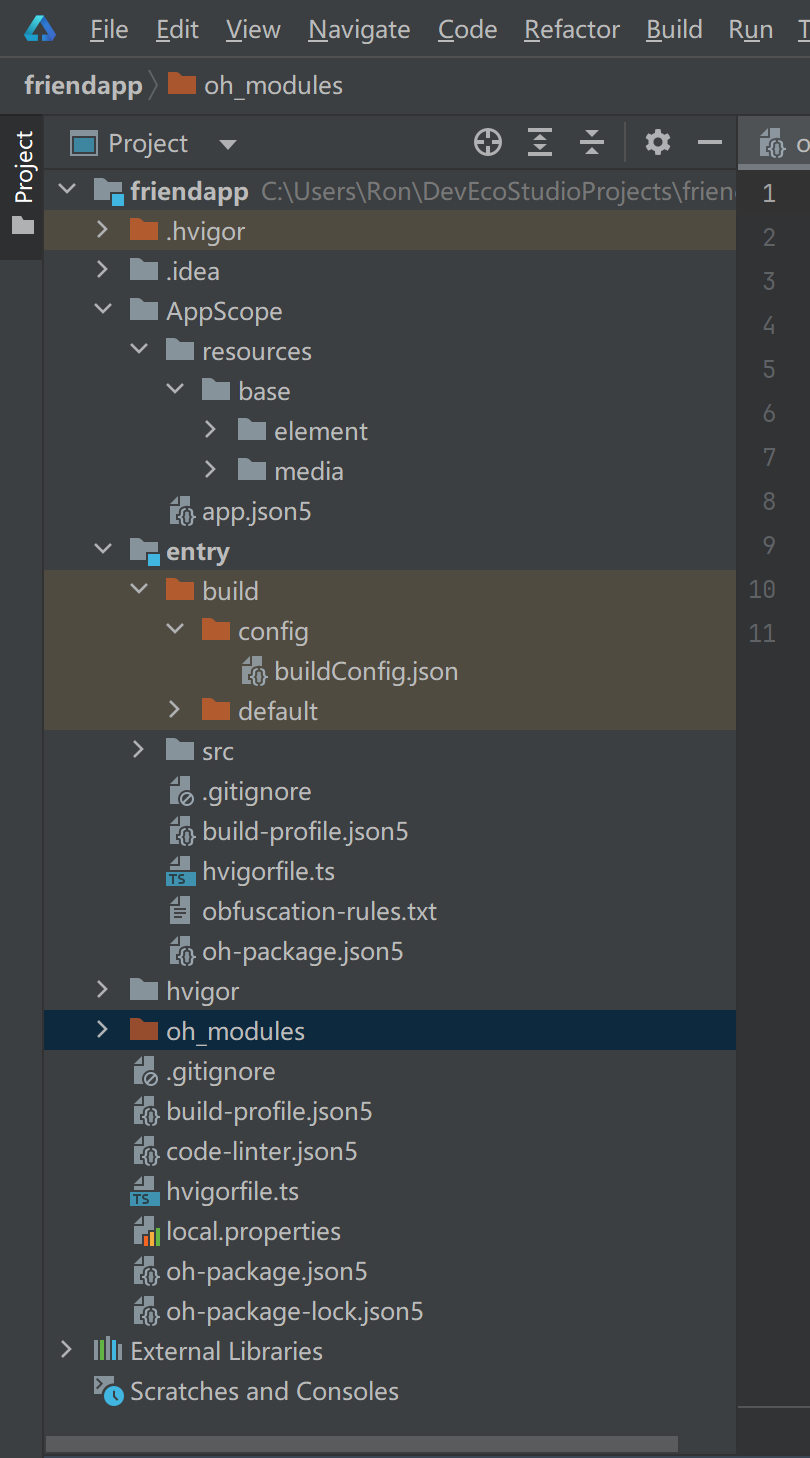Open Project panel settings gear

coord(657,143)
